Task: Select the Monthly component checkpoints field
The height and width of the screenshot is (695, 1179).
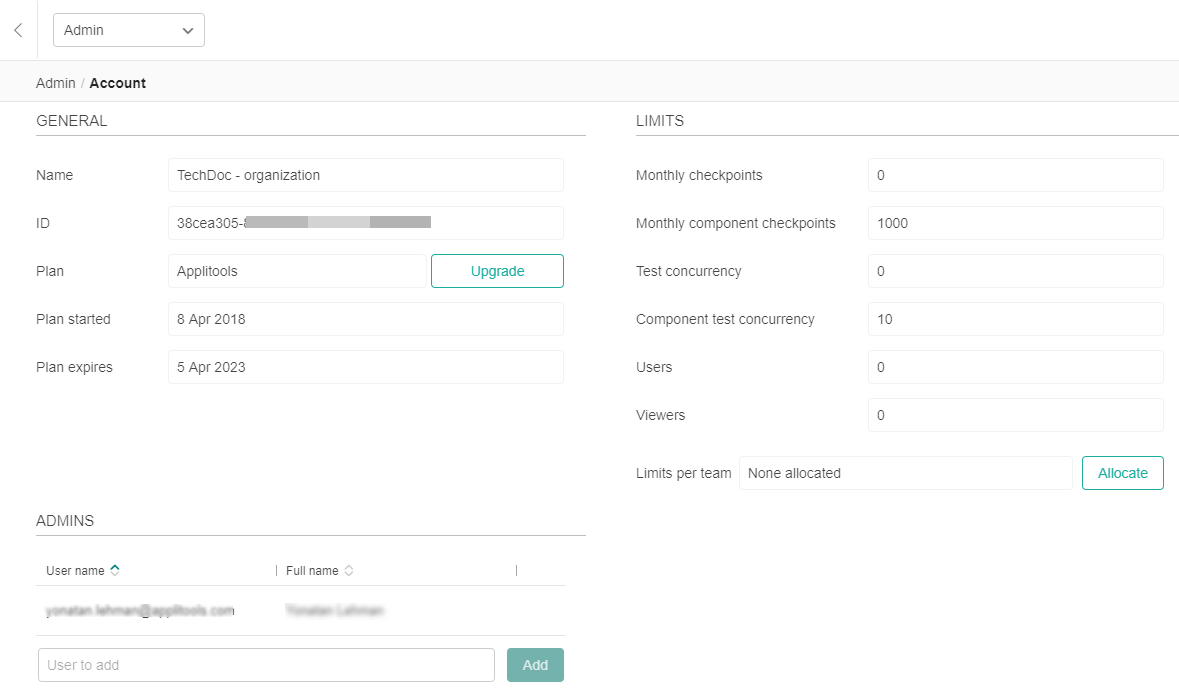Action: [x=1015, y=223]
